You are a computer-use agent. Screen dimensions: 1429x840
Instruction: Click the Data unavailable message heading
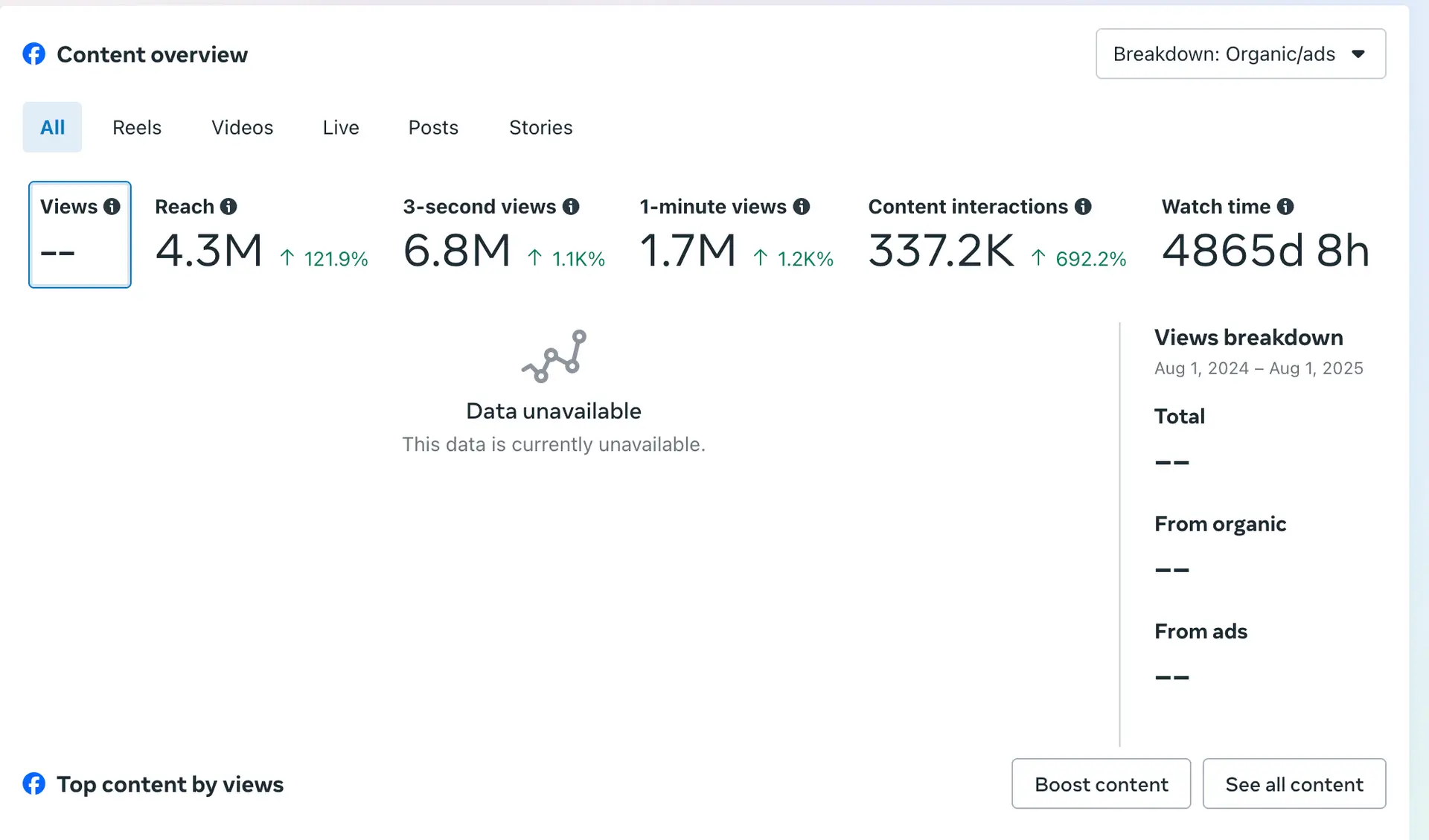pyautogui.click(x=554, y=411)
